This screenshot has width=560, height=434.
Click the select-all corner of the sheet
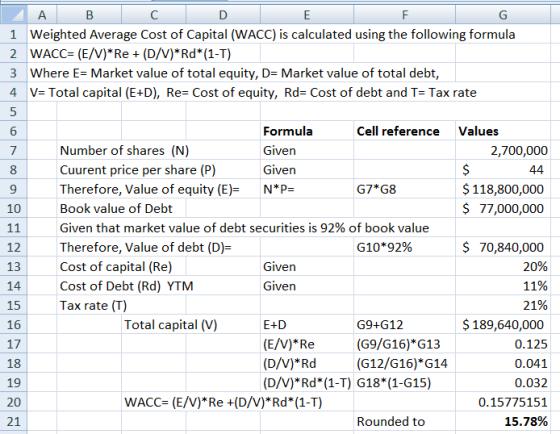coord(14,15)
